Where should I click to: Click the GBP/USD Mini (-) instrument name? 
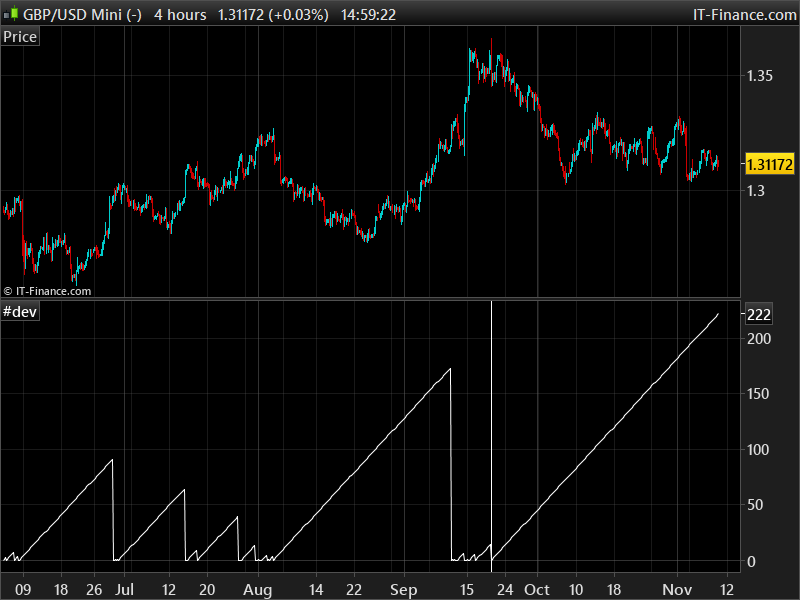point(82,14)
